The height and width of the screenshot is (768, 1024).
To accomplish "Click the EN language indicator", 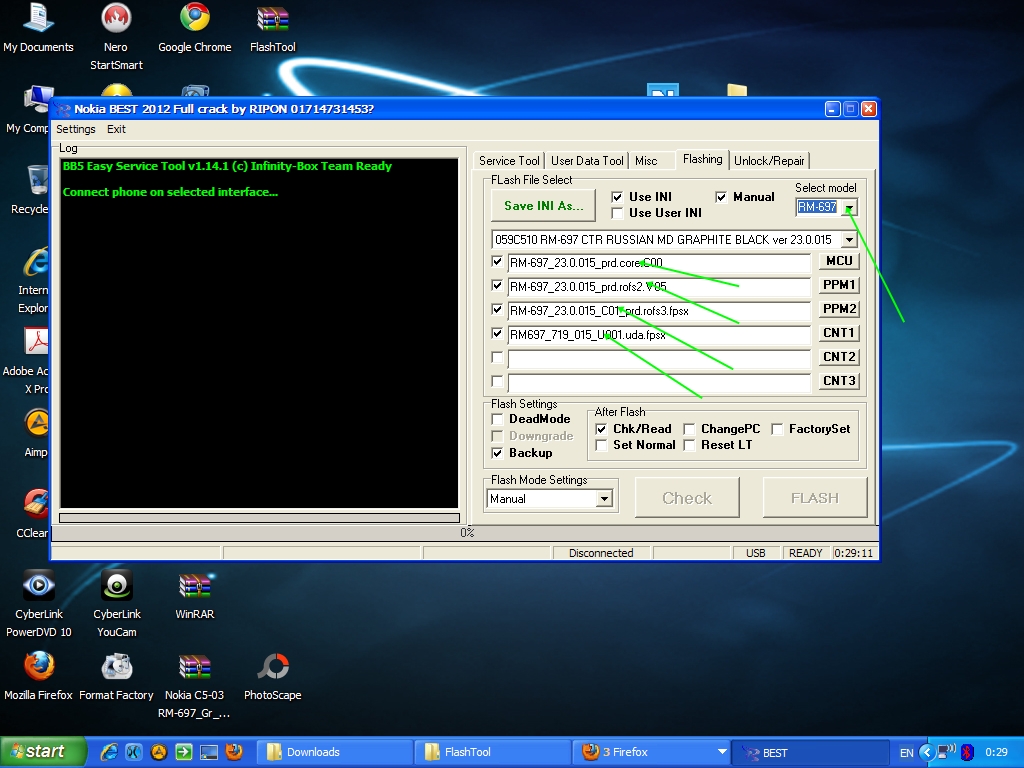I will click(906, 753).
